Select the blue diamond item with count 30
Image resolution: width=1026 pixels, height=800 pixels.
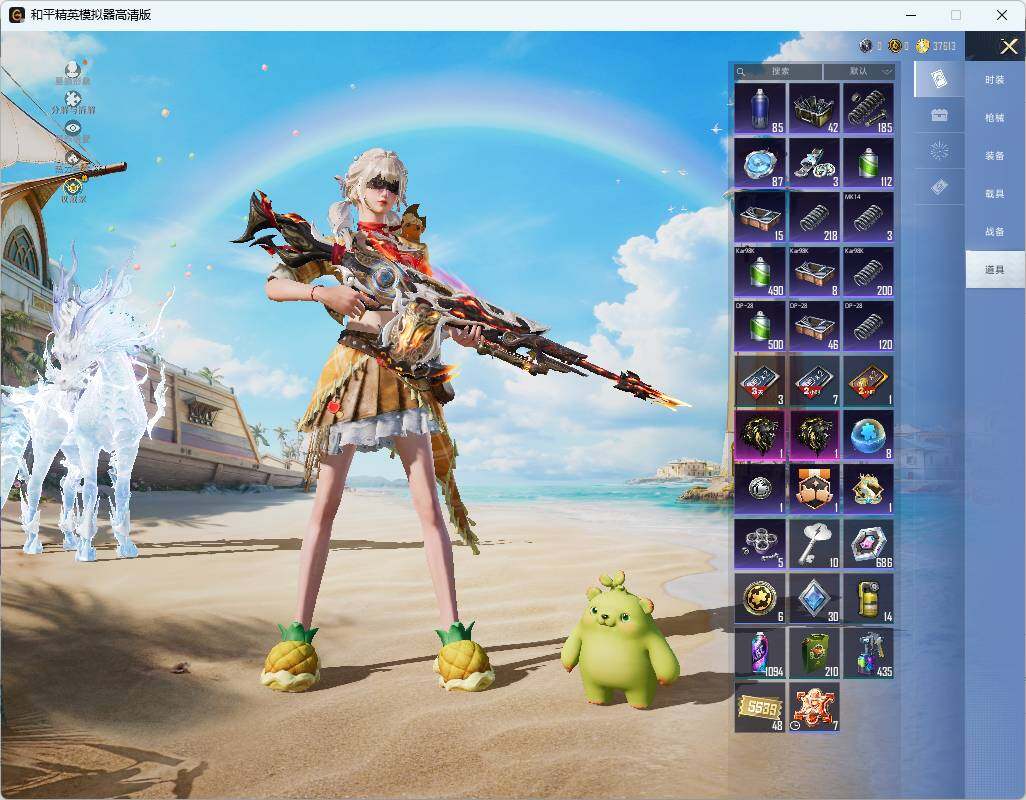[814, 599]
